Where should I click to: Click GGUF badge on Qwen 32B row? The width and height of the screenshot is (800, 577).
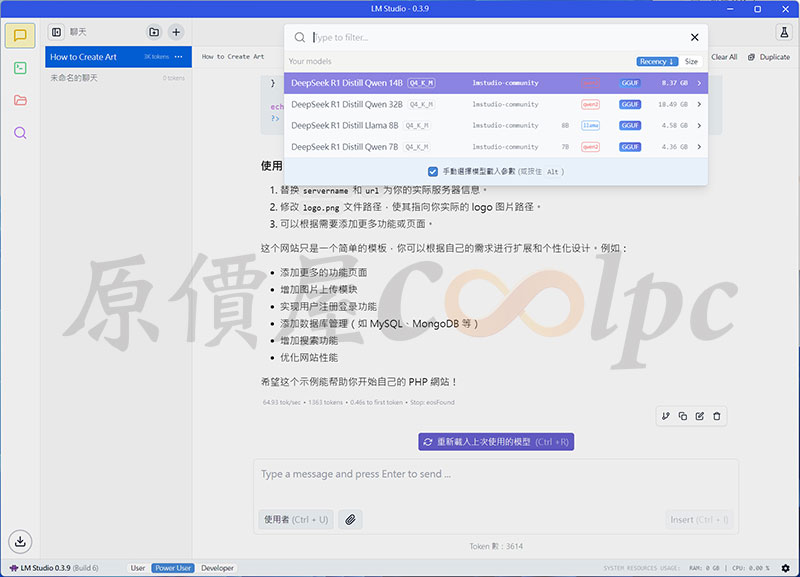(x=630, y=105)
